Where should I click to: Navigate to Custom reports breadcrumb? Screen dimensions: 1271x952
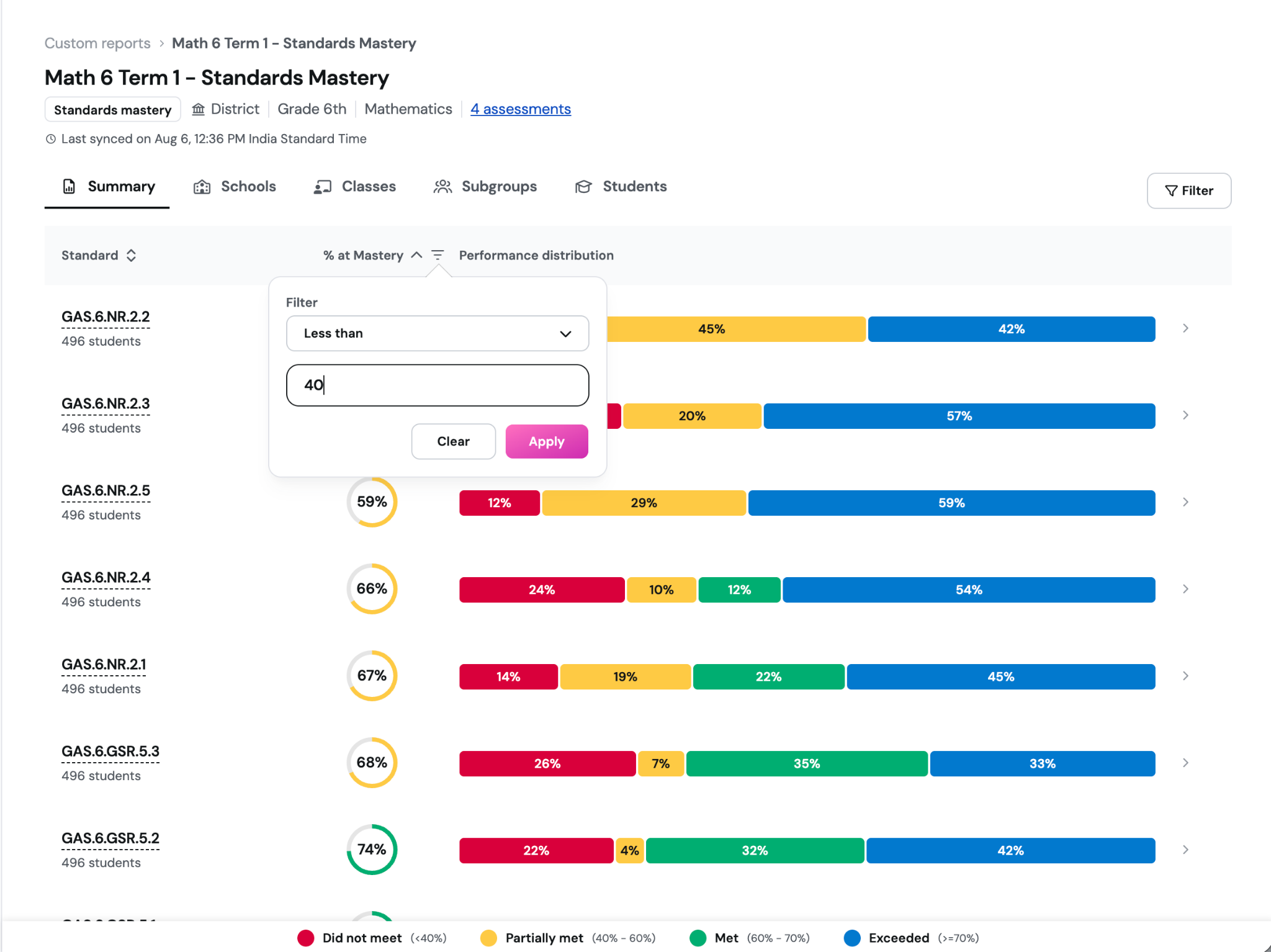[x=97, y=43]
